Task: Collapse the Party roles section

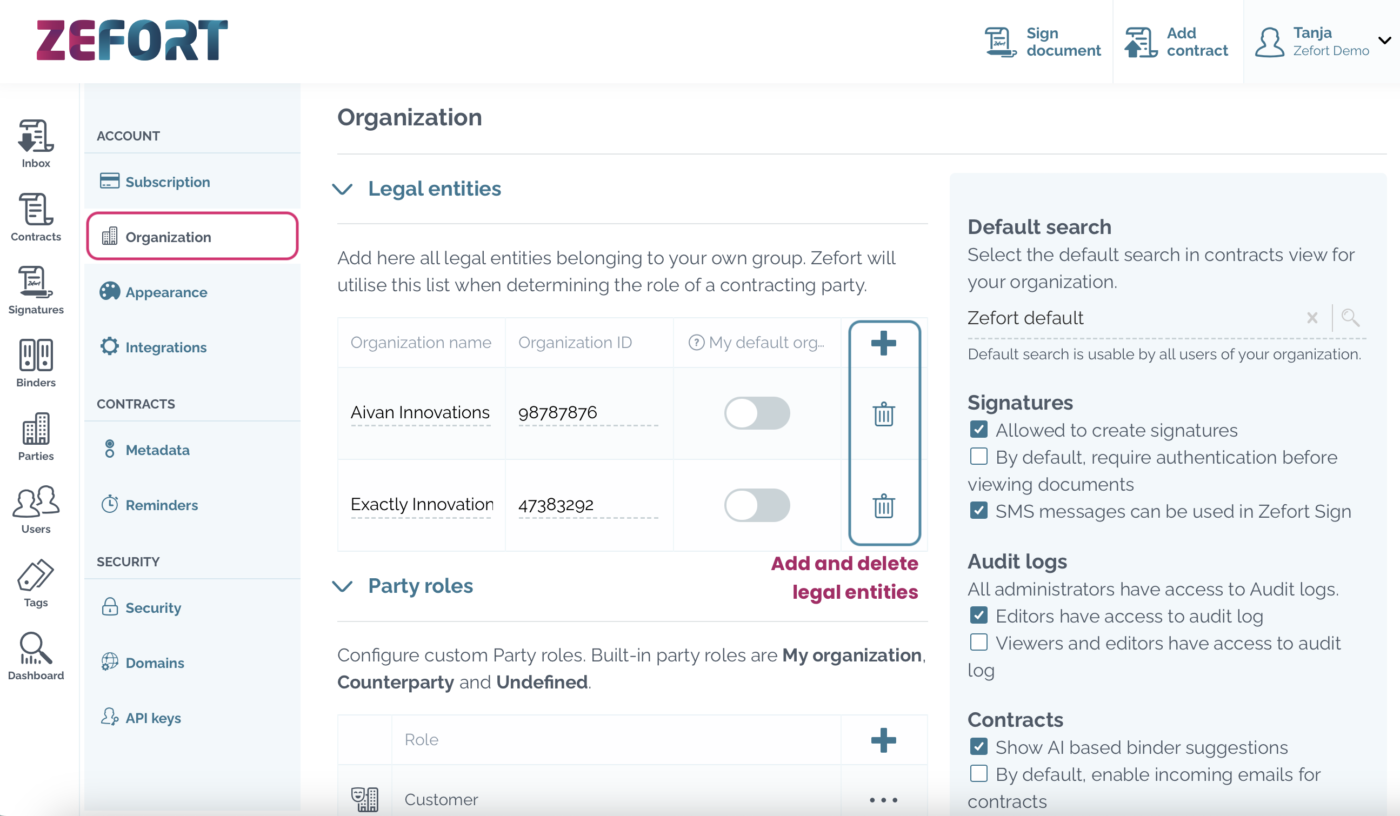Action: pos(342,586)
